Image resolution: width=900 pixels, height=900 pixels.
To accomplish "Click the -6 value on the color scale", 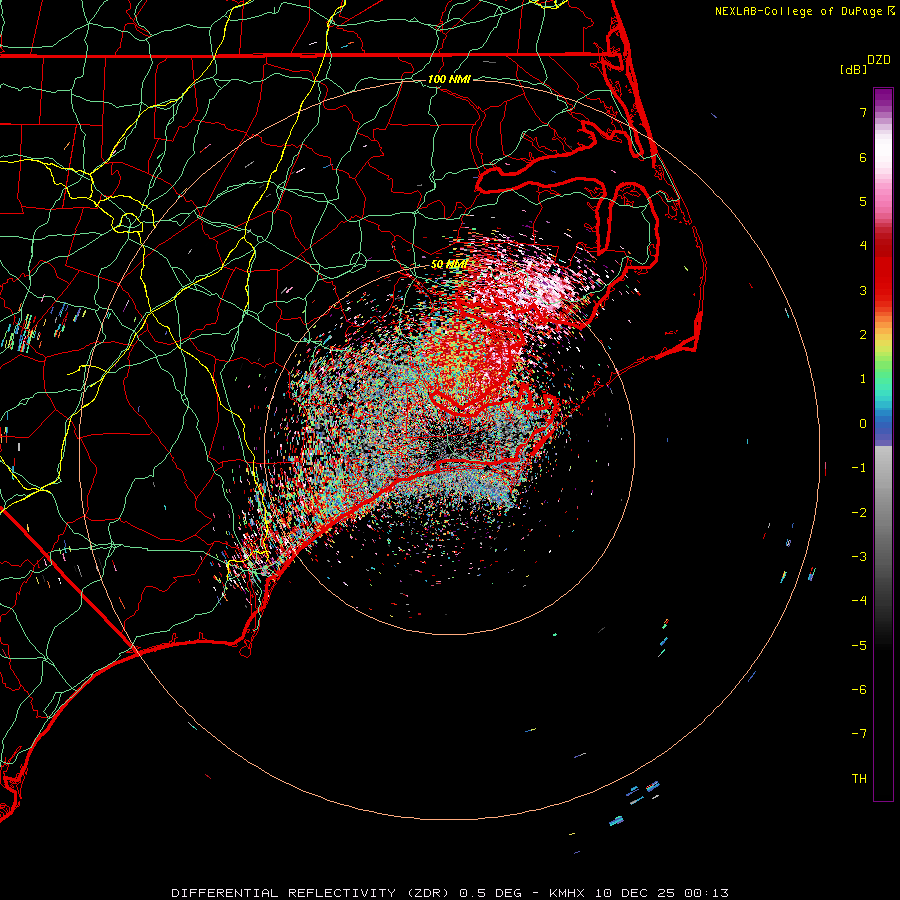I will [859, 690].
